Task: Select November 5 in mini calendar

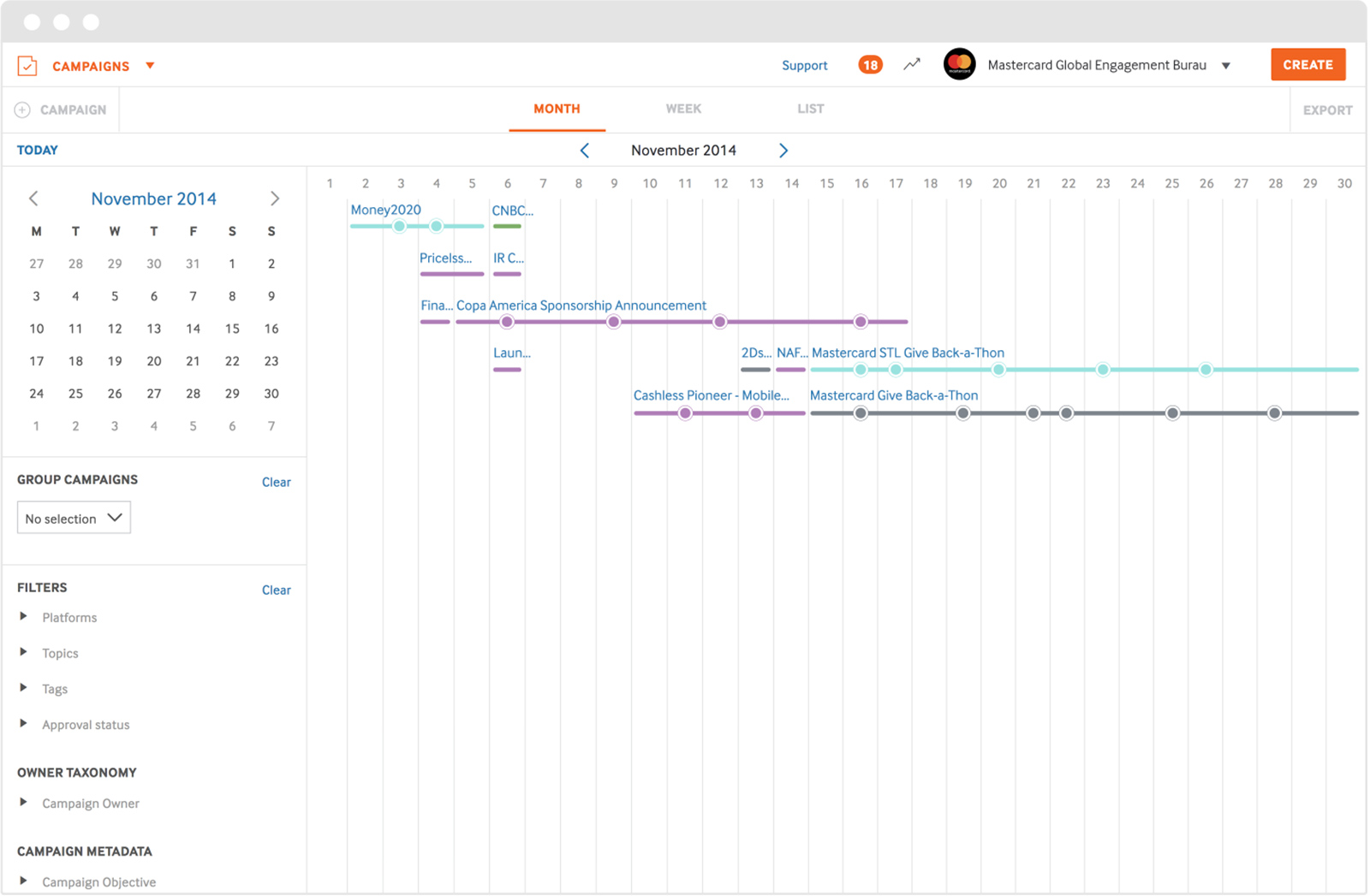Action: [115, 296]
